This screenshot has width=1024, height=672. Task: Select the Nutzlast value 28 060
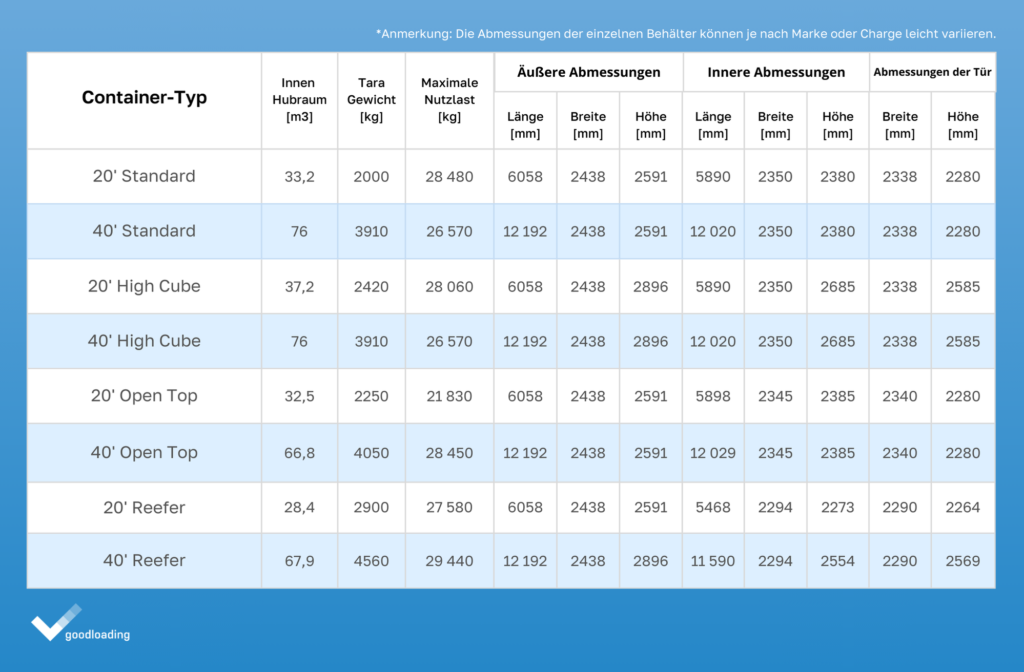[x=449, y=287]
